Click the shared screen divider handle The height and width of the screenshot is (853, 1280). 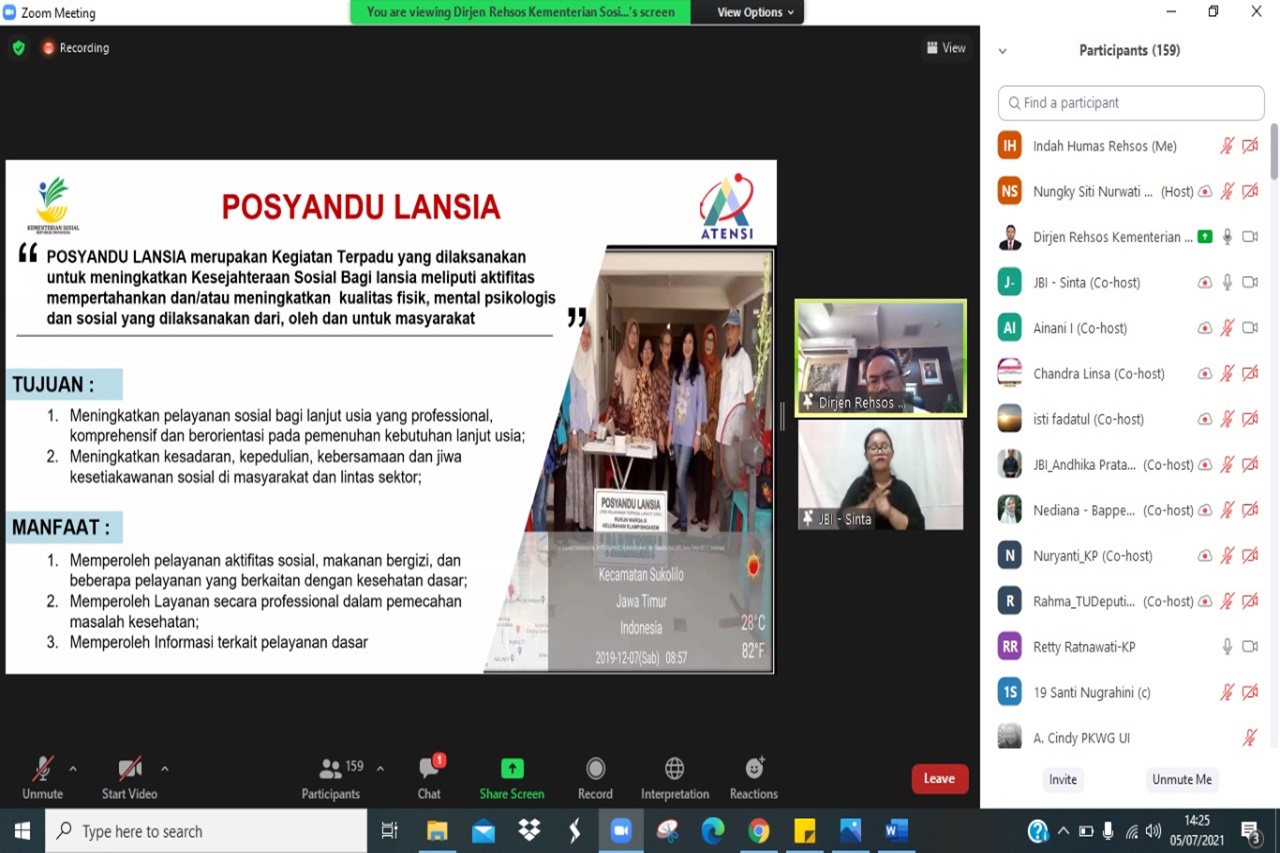tap(783, 417)
